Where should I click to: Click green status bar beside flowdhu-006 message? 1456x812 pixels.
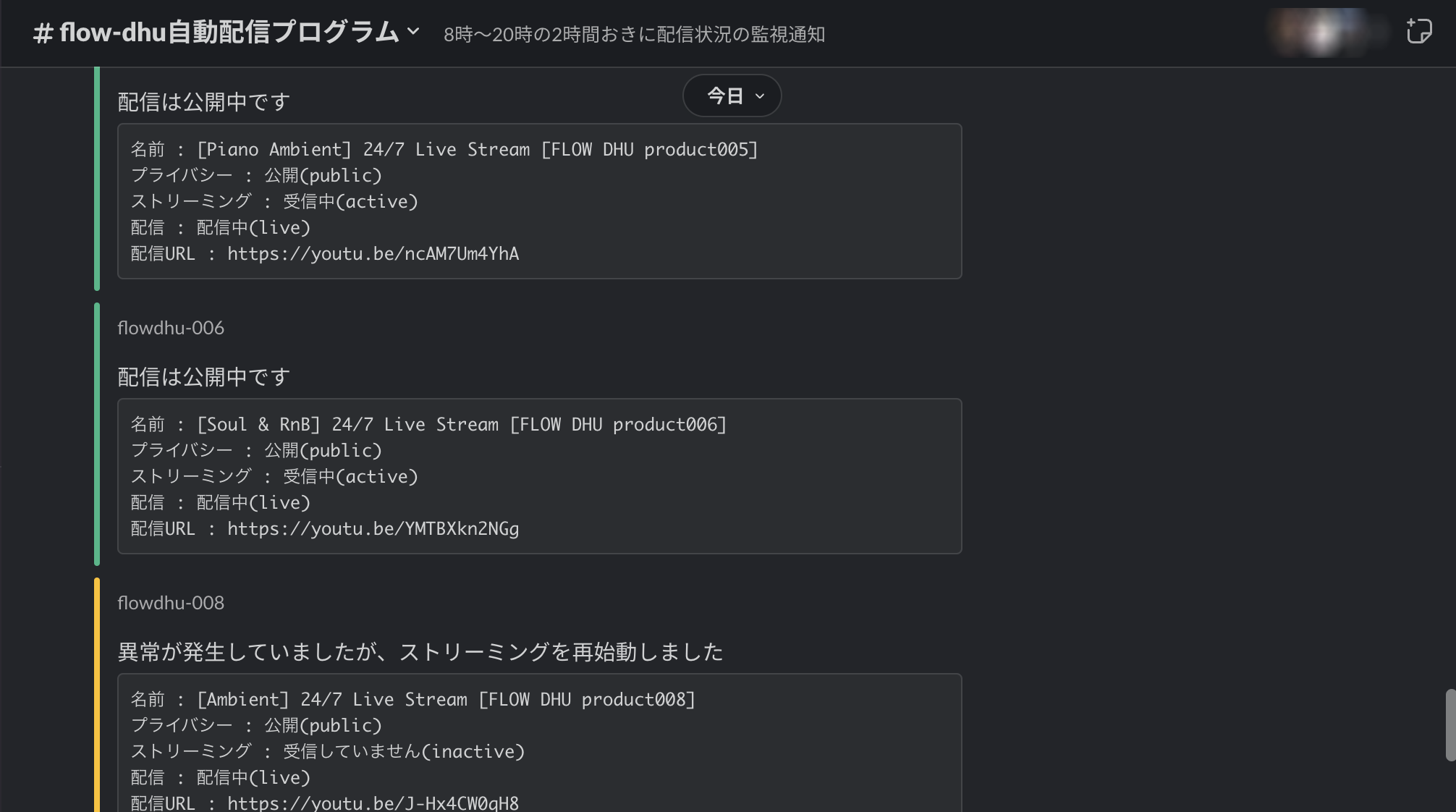tap(97, 434)
